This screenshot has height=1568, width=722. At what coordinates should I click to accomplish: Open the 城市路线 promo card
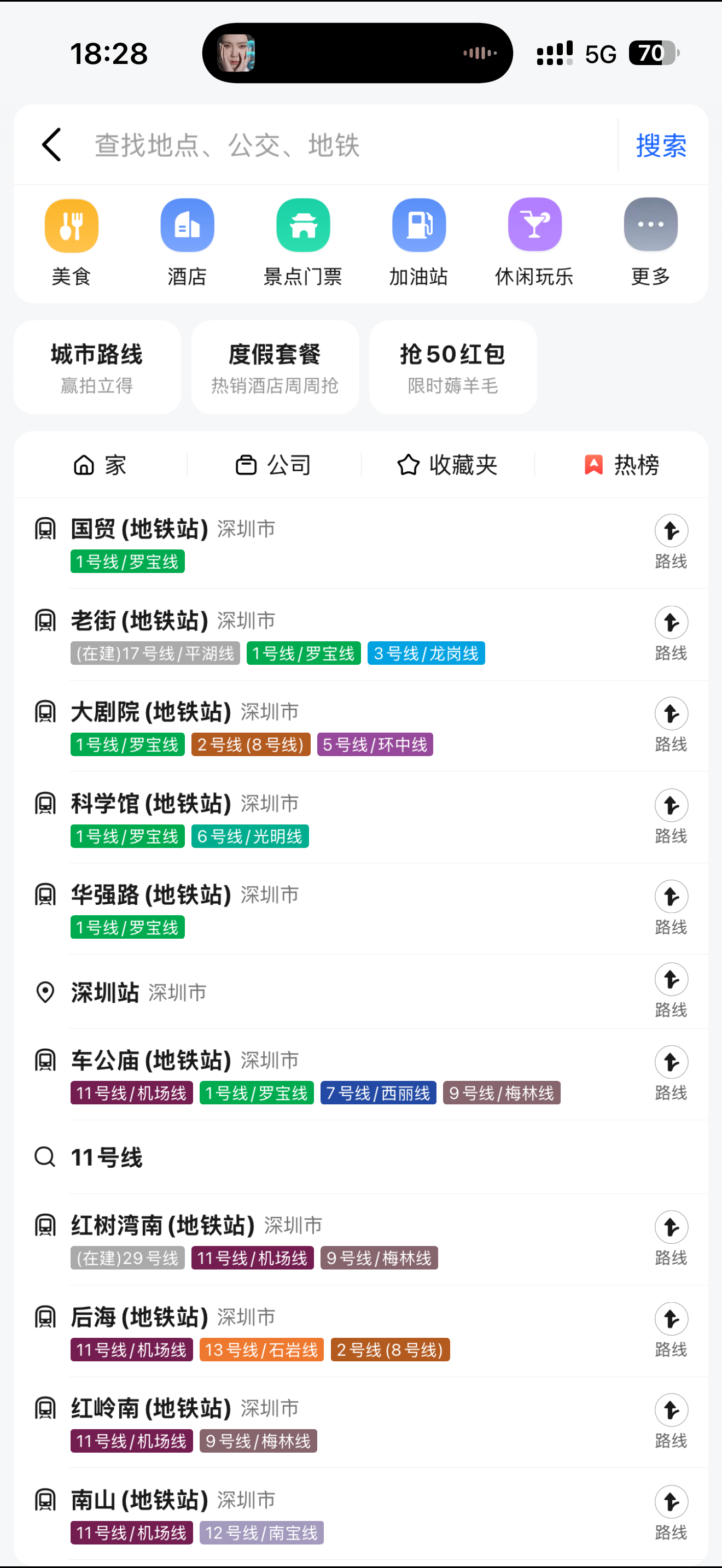coord(97,367)
